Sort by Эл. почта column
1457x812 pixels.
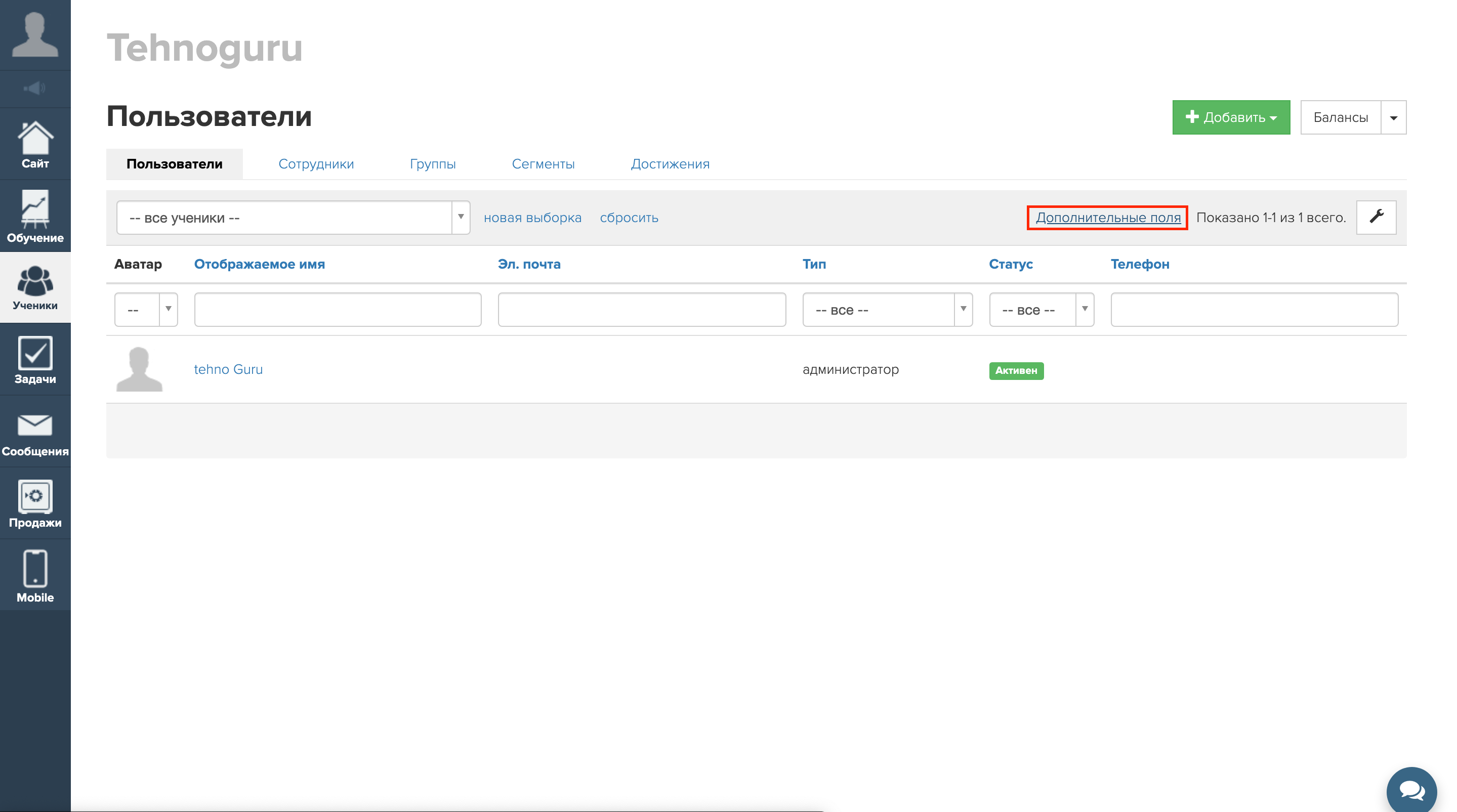529,264
